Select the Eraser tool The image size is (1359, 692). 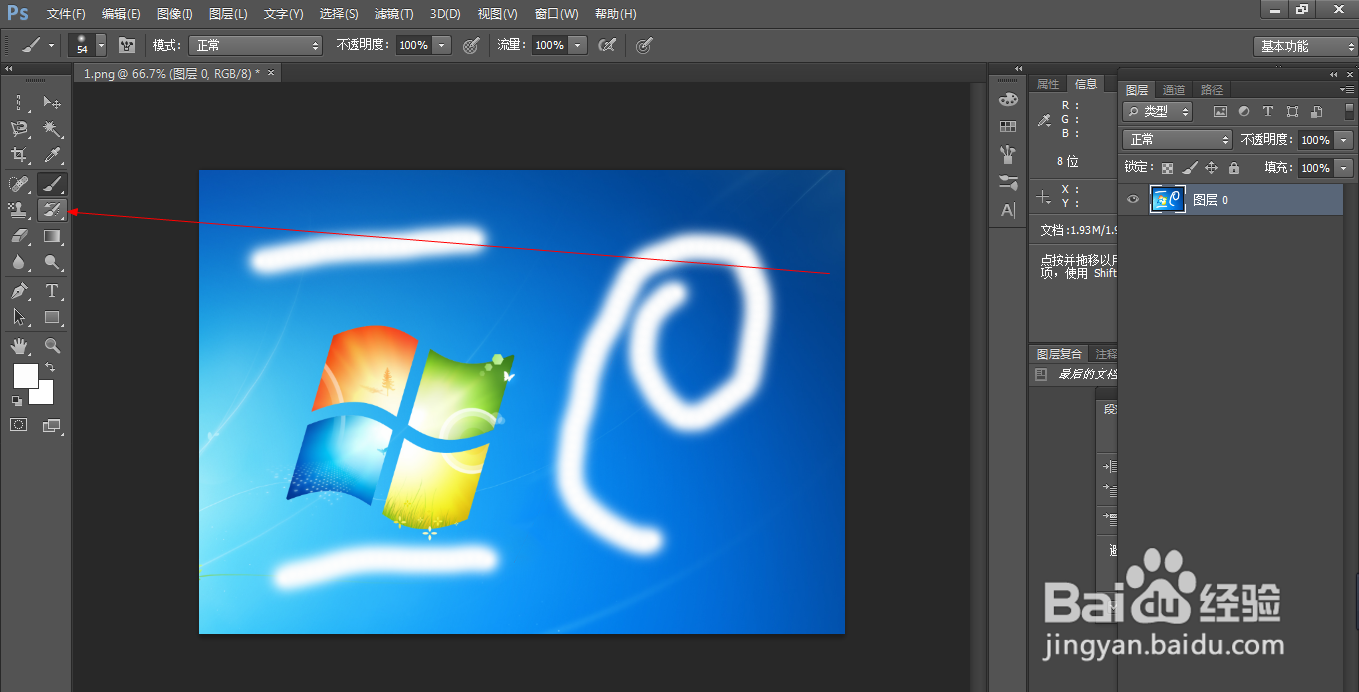tap(20, 236)
